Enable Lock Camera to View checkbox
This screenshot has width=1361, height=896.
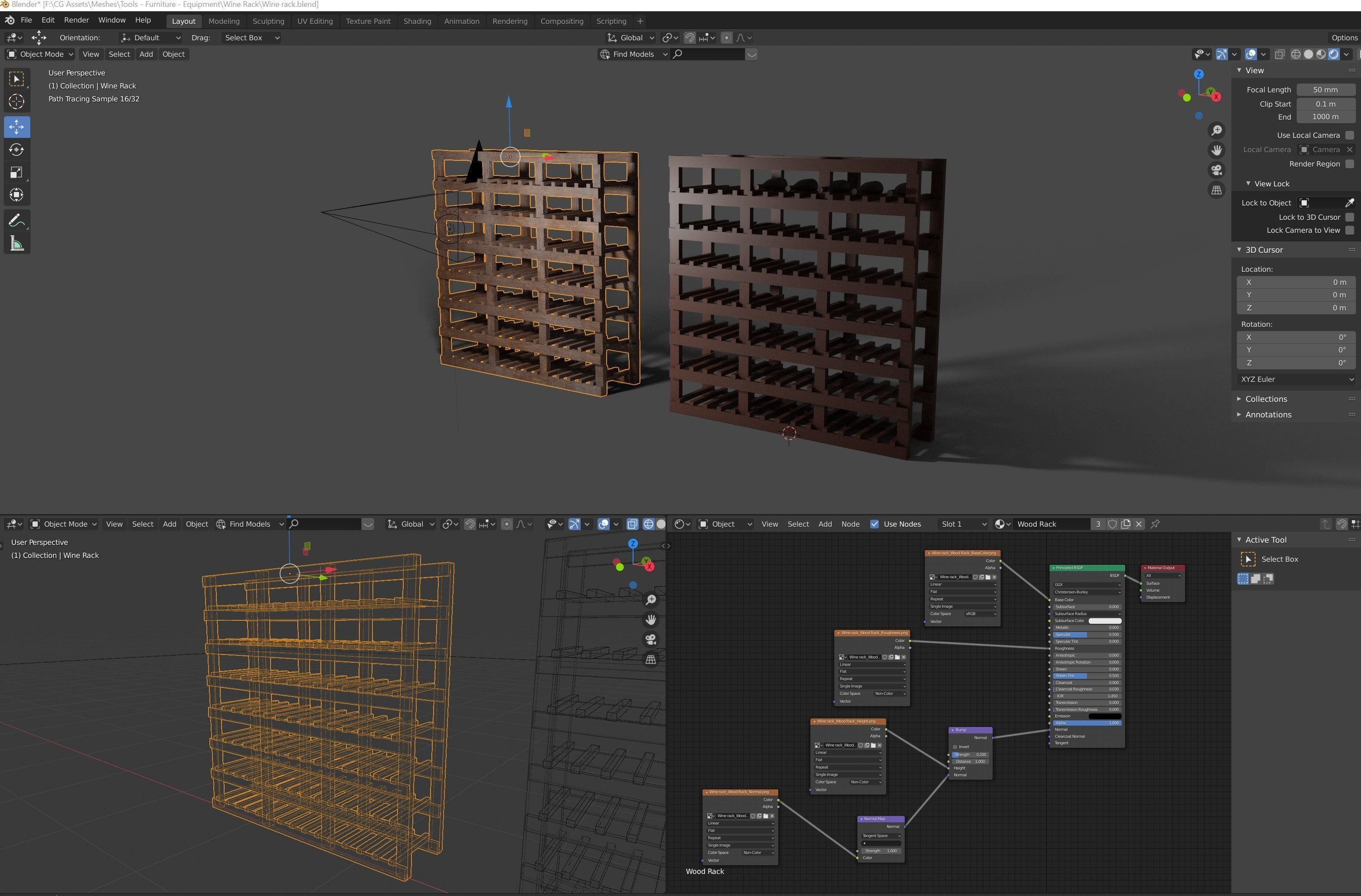pos(1350,231)
